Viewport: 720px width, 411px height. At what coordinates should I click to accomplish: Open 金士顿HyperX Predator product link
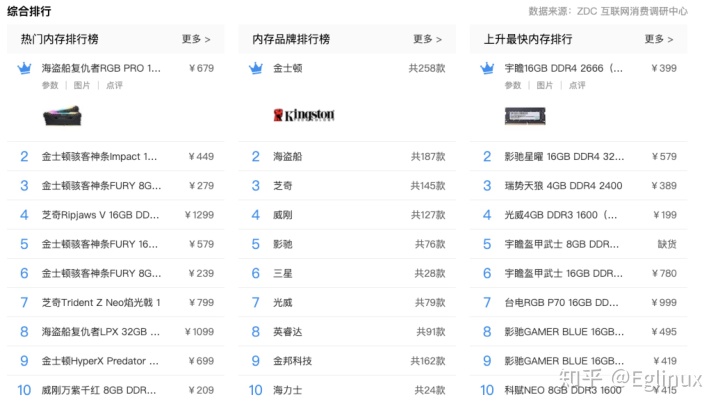click(x=100, y=361)
